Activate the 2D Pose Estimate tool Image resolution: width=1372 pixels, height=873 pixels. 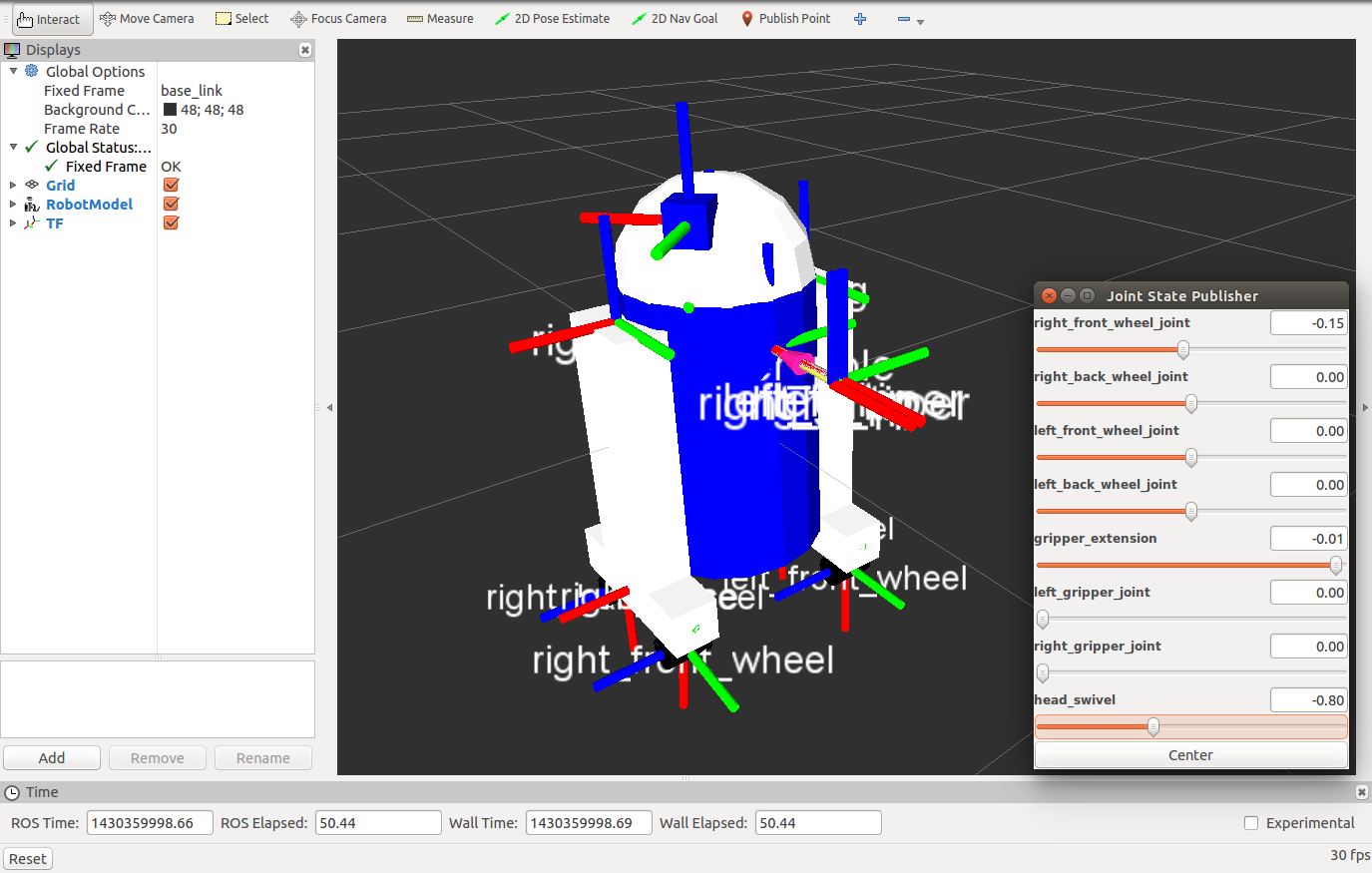click(552, 19)
